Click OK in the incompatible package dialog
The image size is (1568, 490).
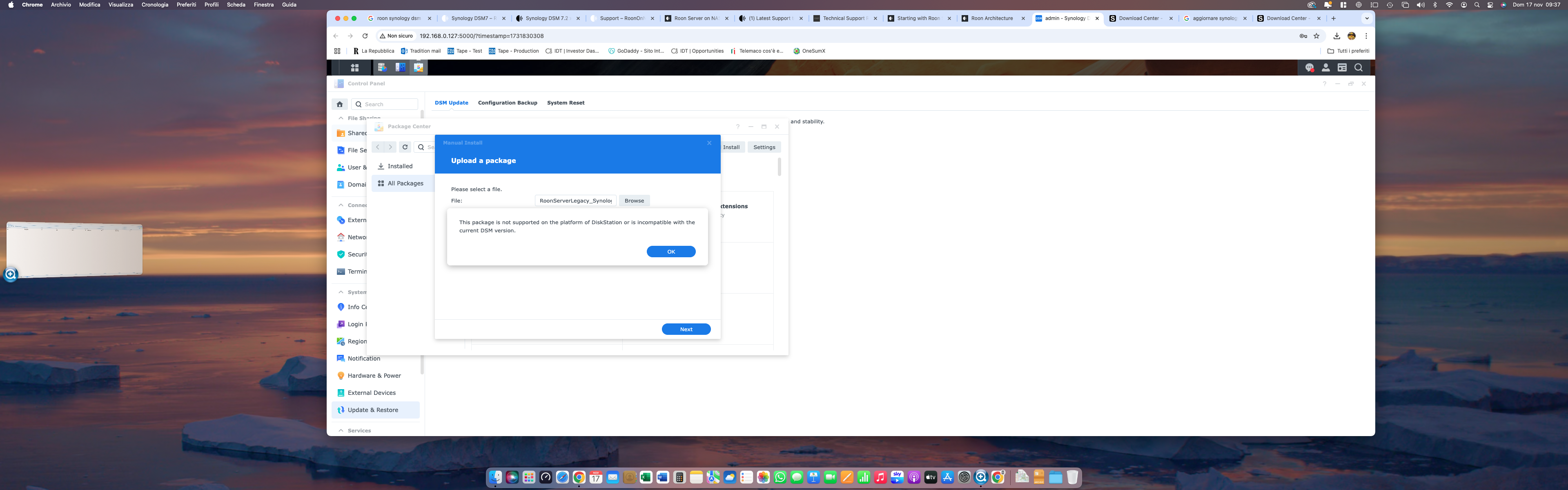pyautogui.click(x=671, y=252)
